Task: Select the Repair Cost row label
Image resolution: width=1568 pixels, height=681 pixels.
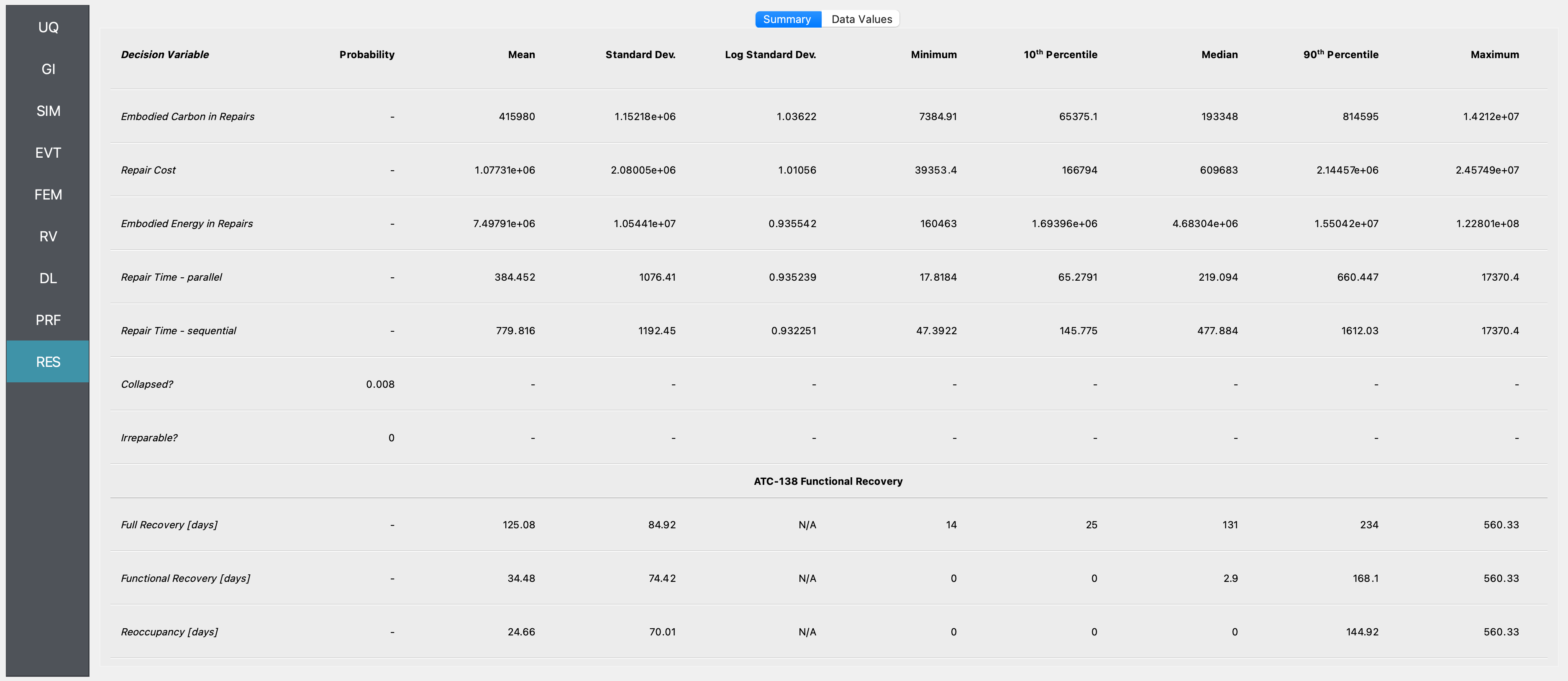Action: pyautogui.click(x=148, y=170)
